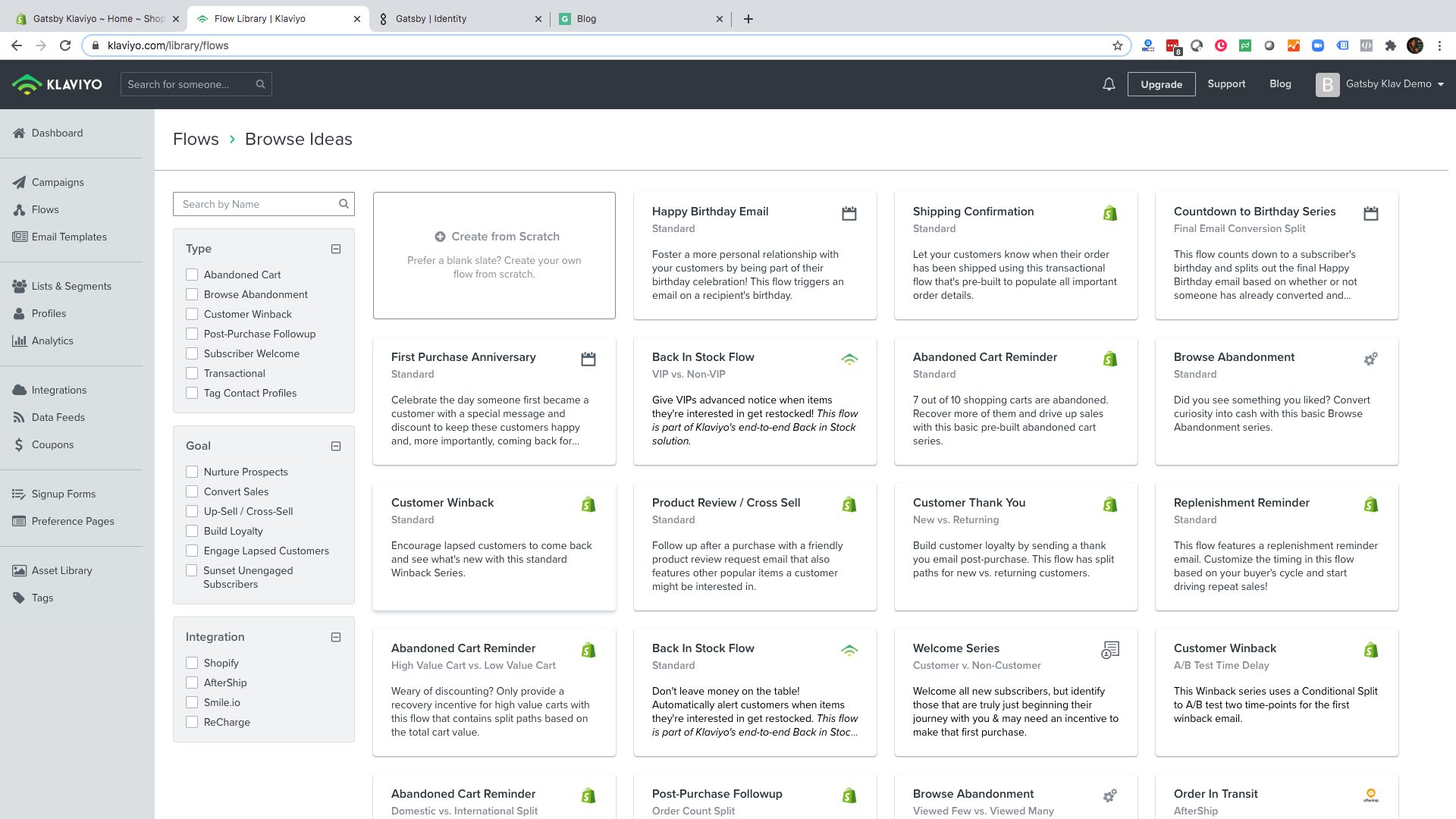Click list icon on Welcome Series card

[1110, 650]
